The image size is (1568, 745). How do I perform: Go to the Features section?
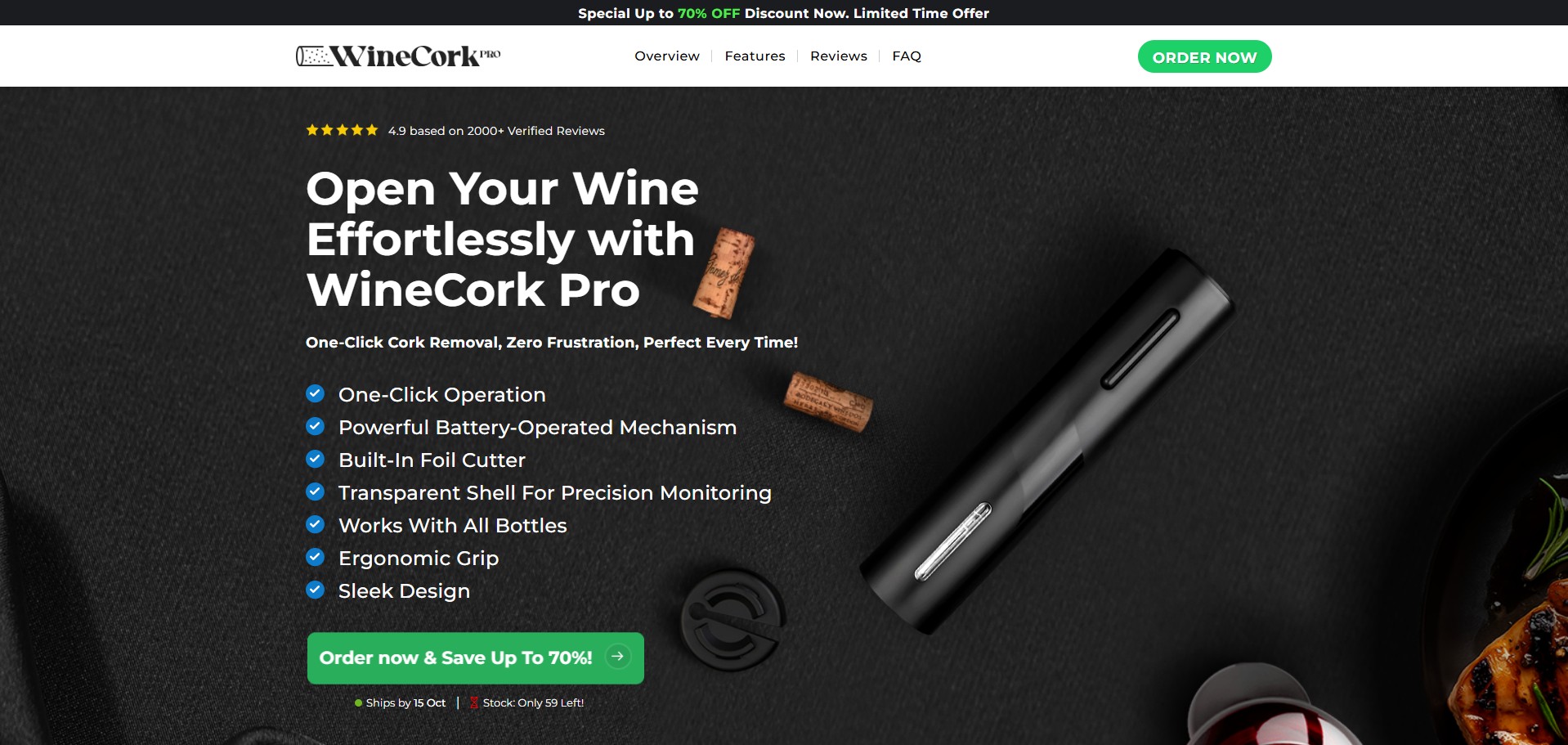[755, 56]
